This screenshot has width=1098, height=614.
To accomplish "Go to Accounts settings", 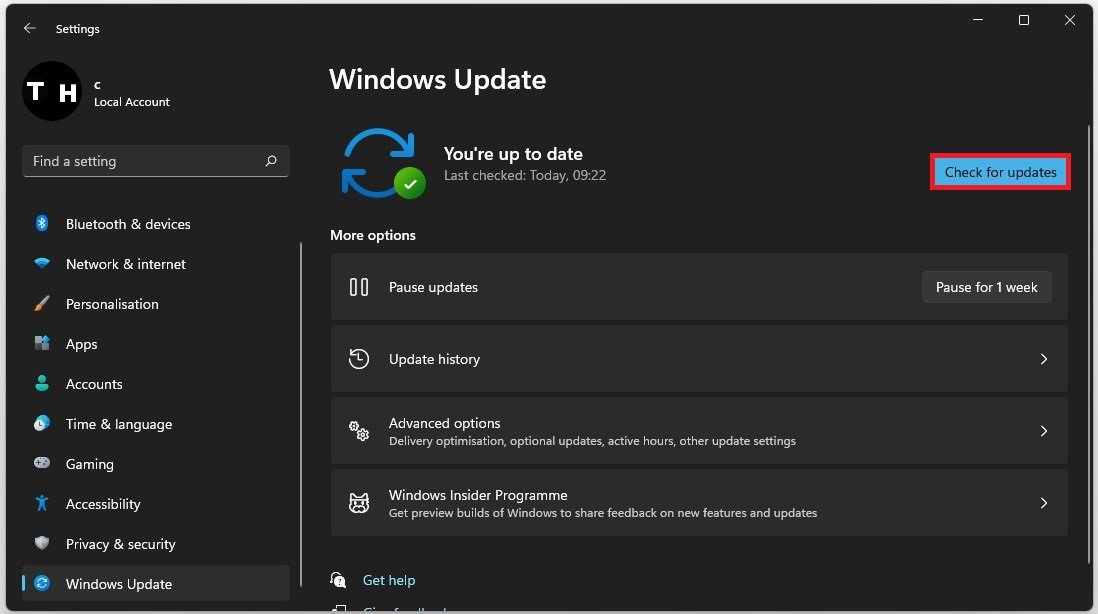I will point(94,384).
